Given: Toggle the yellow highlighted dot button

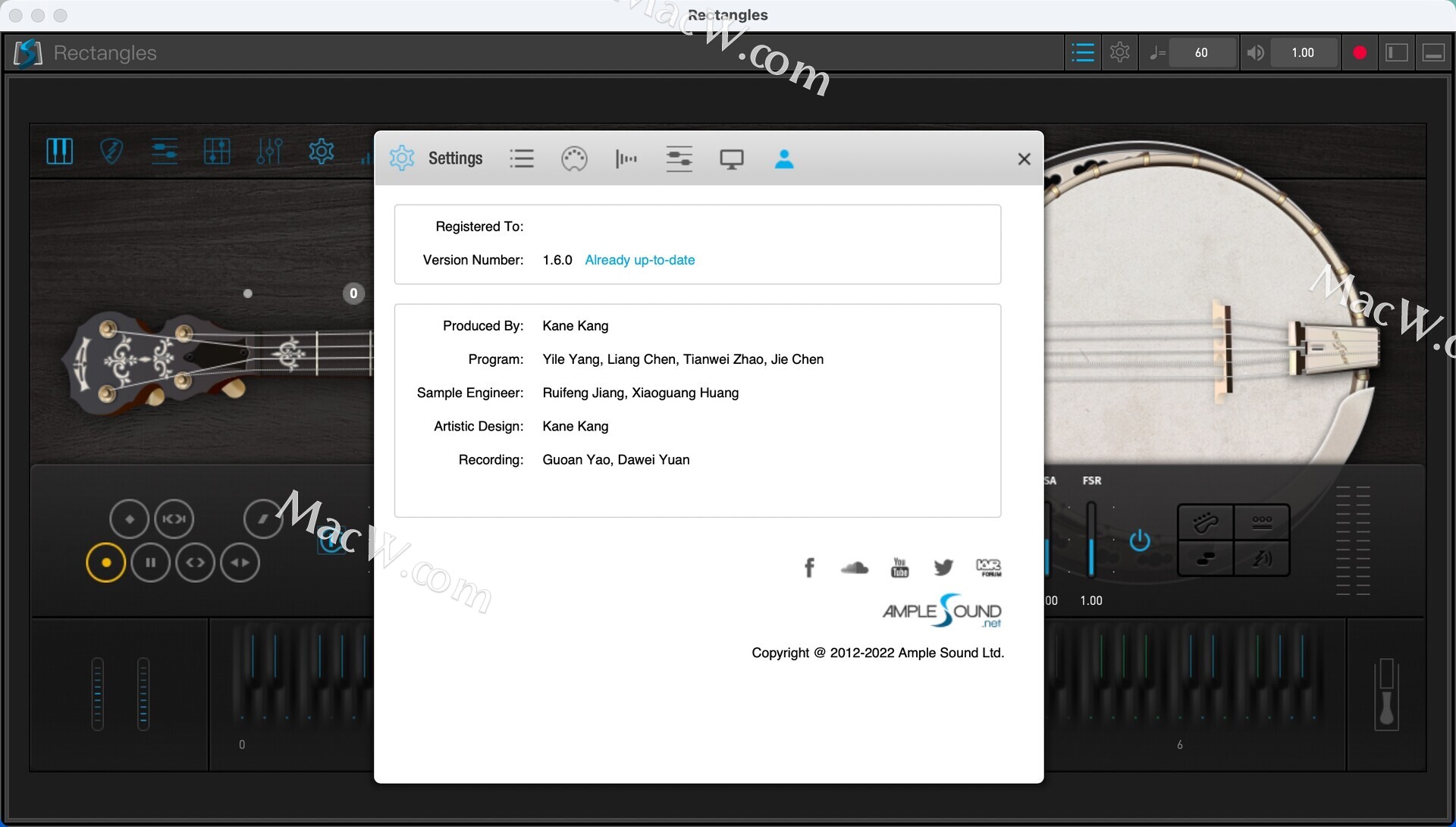Looking at the screenshot, I should click(106, 562).
